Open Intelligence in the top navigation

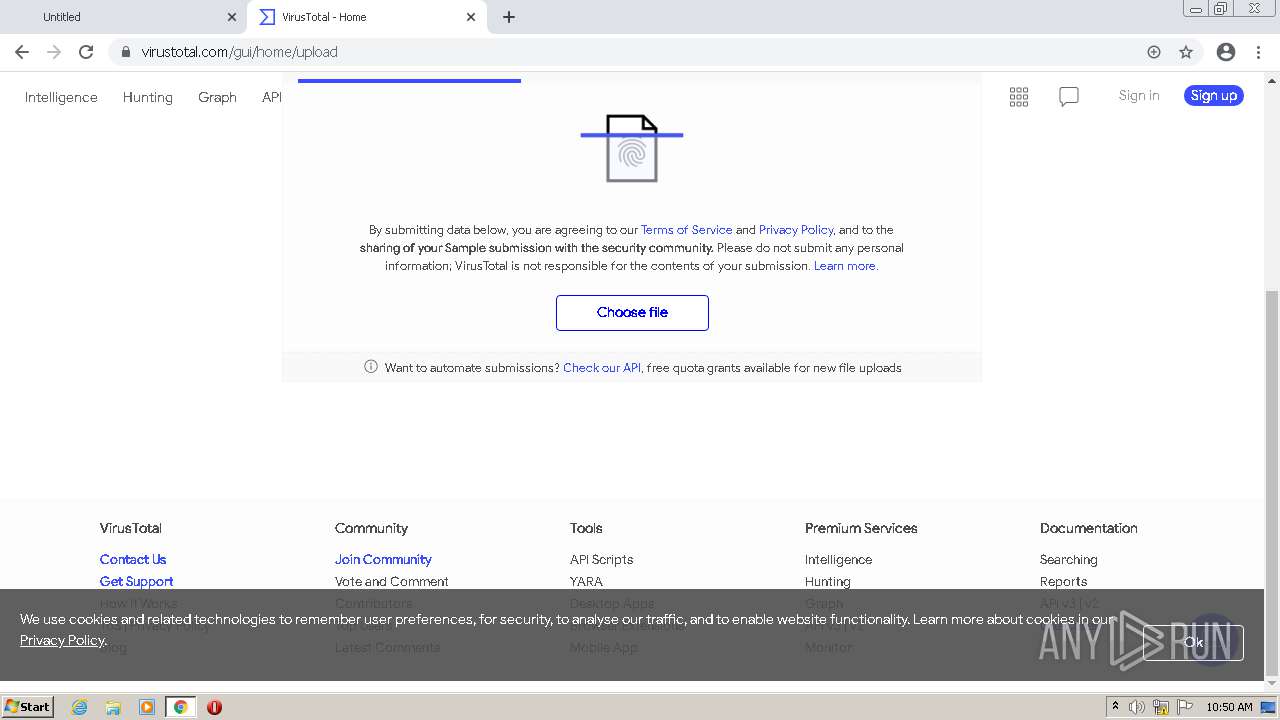click(61, 97)
